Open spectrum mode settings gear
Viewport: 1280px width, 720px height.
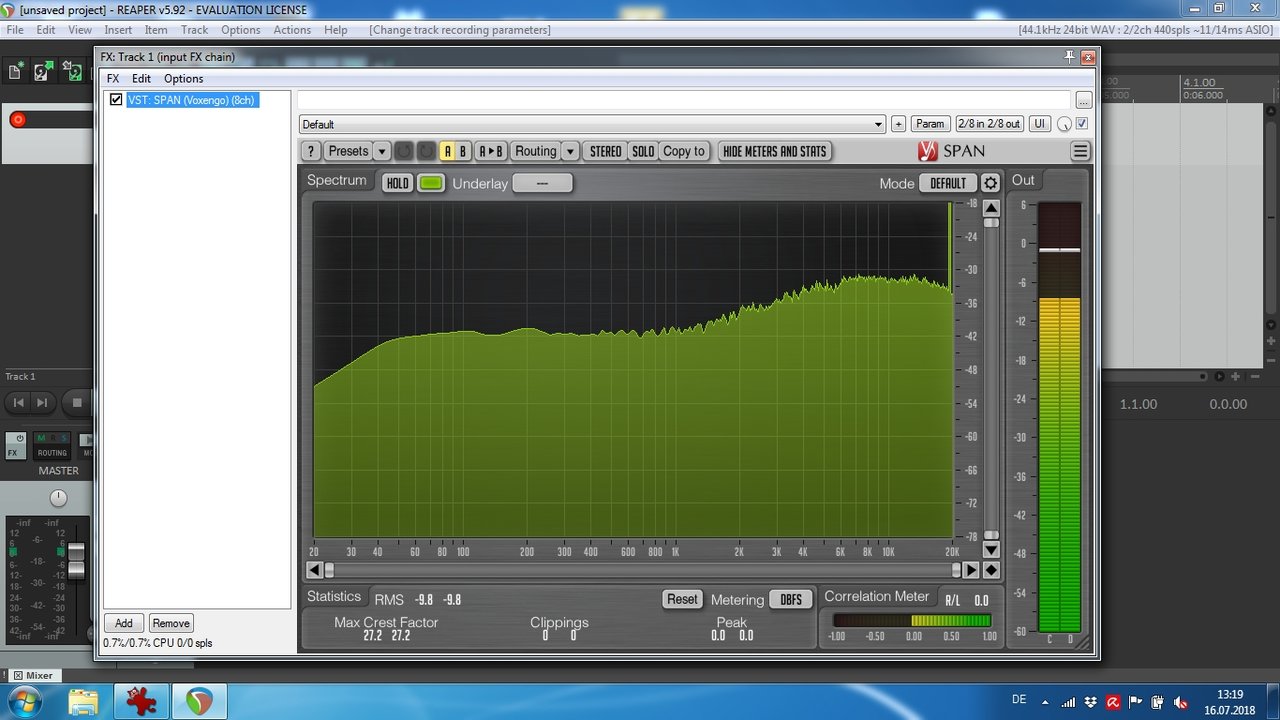point(990,183)
